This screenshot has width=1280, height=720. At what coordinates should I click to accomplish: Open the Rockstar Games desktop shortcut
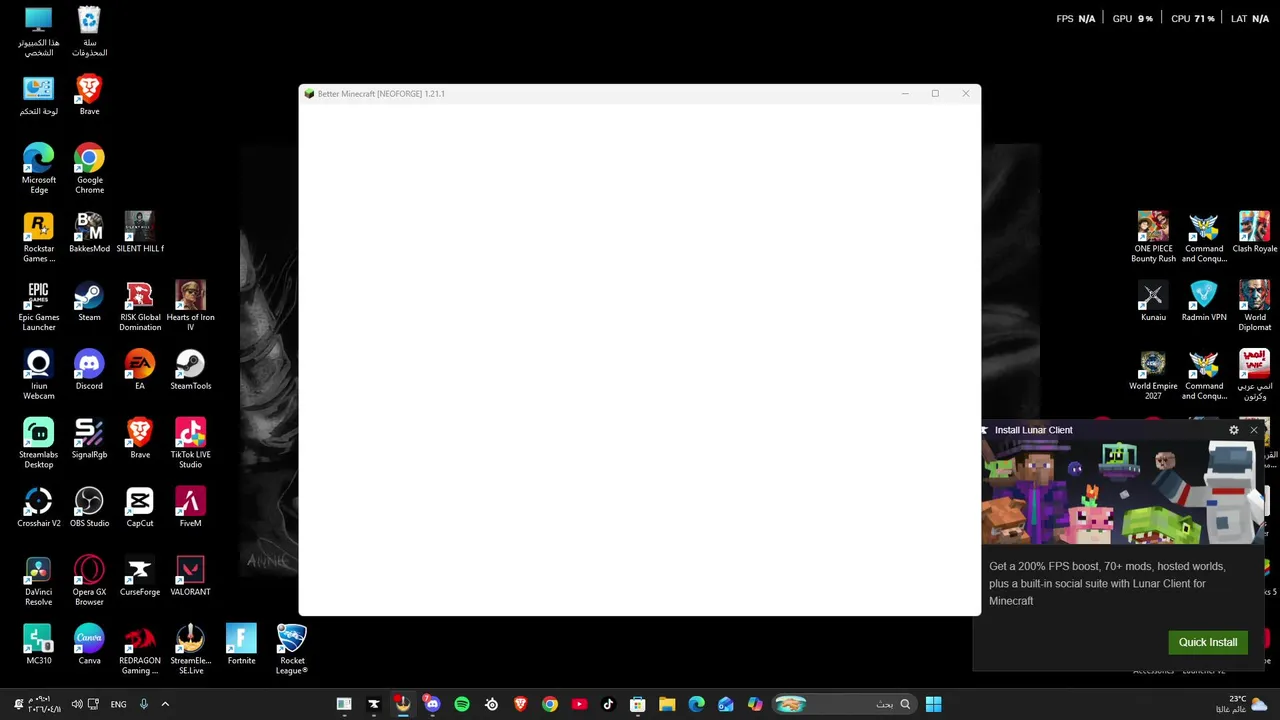(39, 237)
